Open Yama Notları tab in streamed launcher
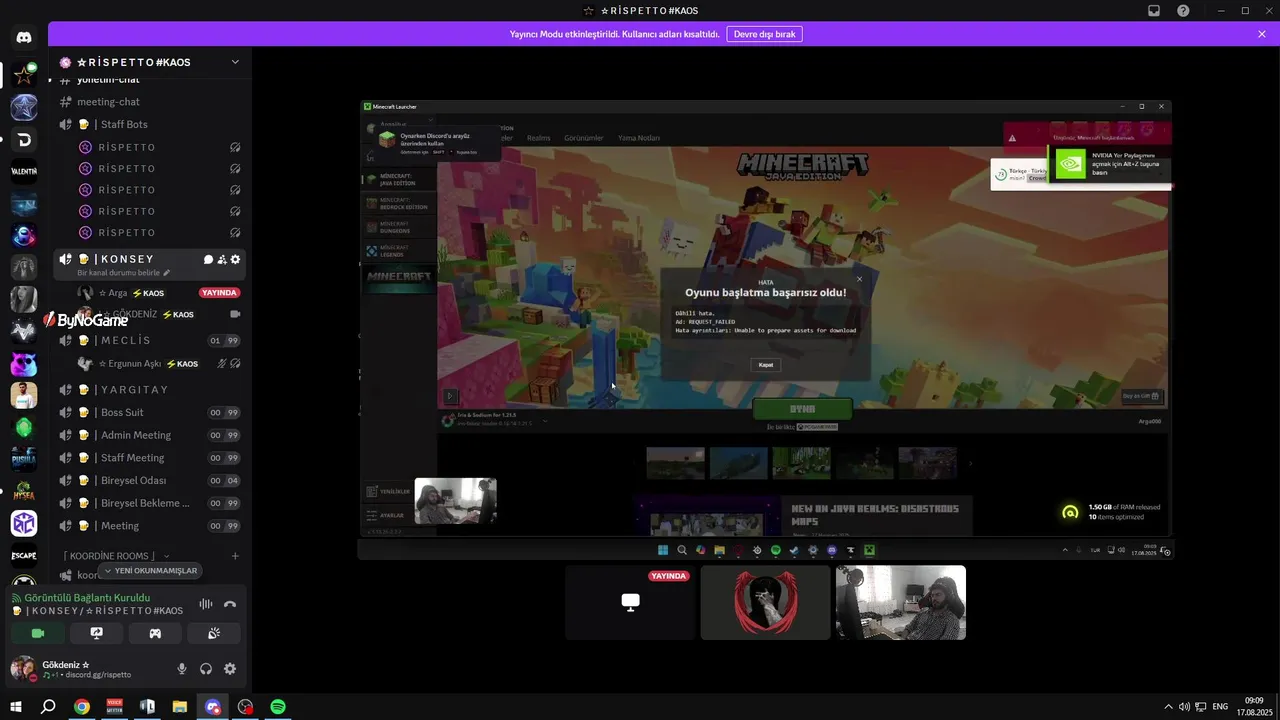 pos(639,138)
